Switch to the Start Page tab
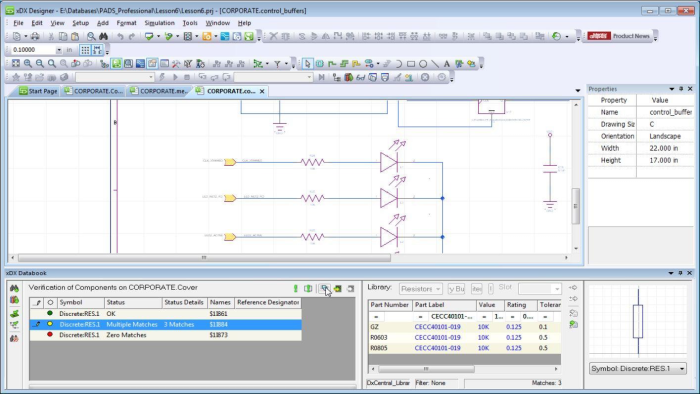The image size is (700, 394). coord(38,91)
